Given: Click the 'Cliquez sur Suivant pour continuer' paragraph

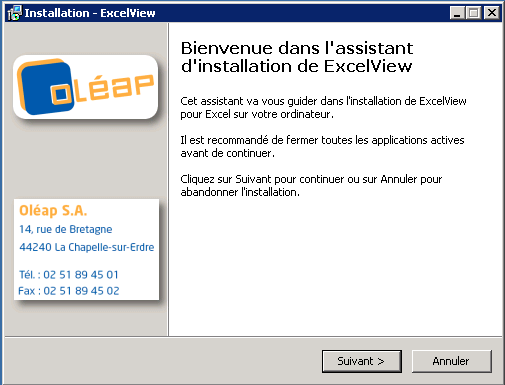Looking at the screenshot, I should click(x=311, y=185).
